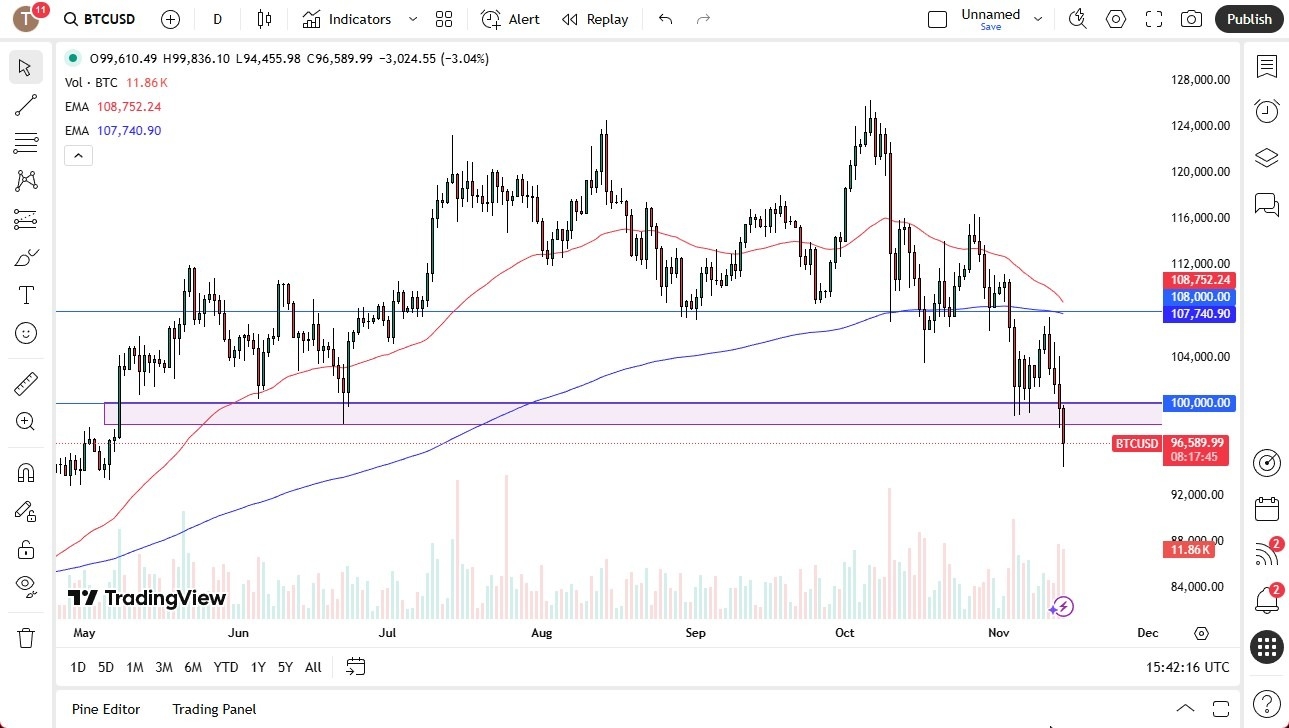Open the Object Tree panel
Viewport: 1289px width, 728px height.
point(1266,157)
